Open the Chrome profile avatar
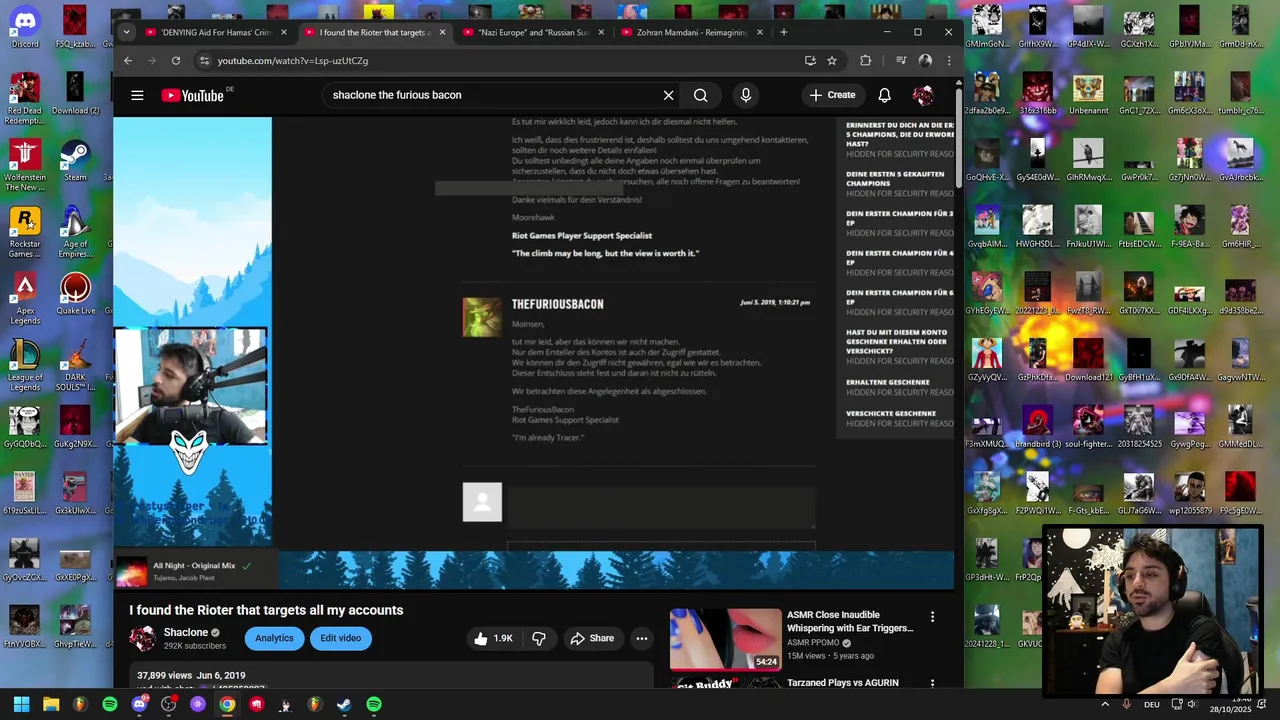Image resolution: width=1280 pixels, height=720 pixels. click(x=925, y=60)
